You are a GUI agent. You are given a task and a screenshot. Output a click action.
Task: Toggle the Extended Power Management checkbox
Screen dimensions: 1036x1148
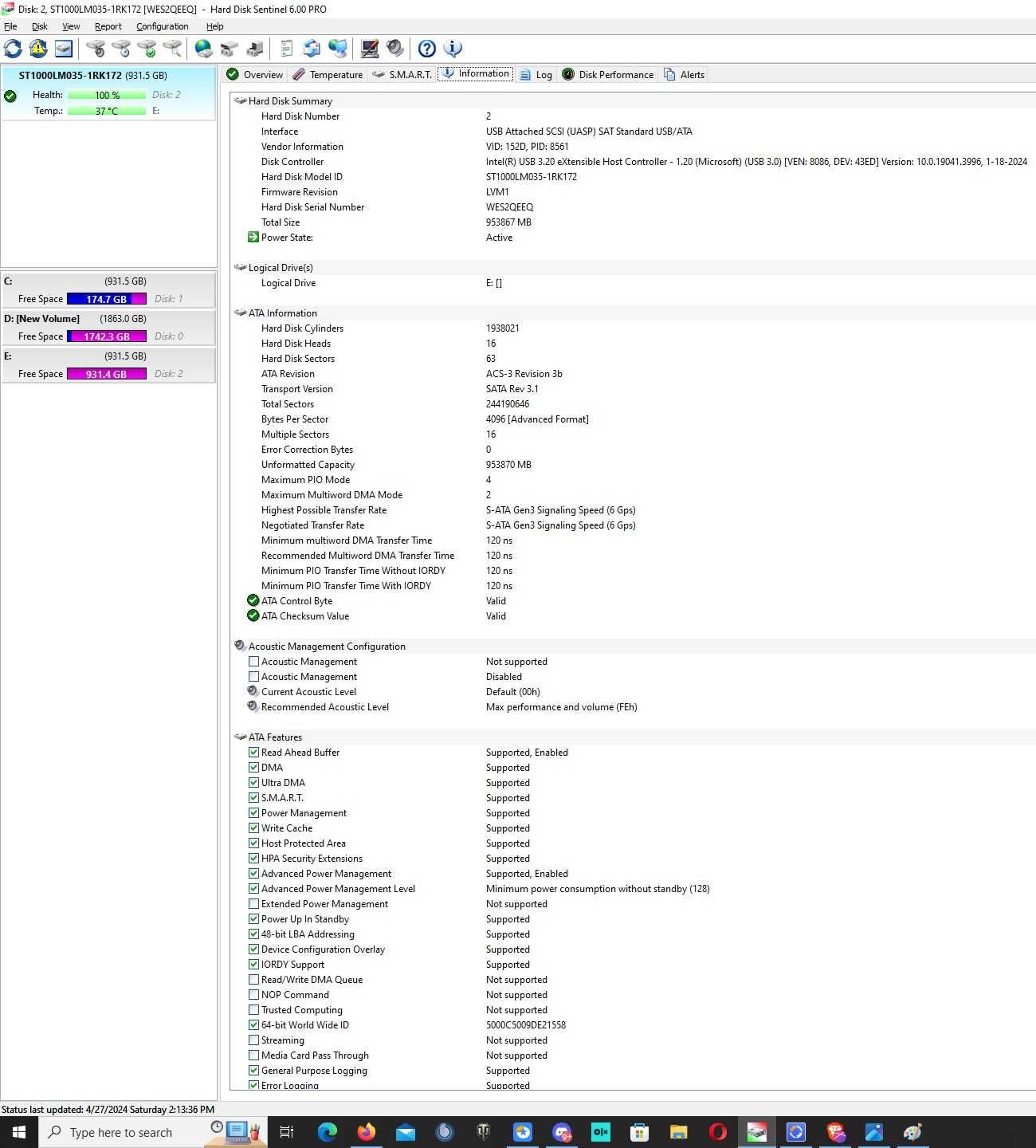(253, 903)
